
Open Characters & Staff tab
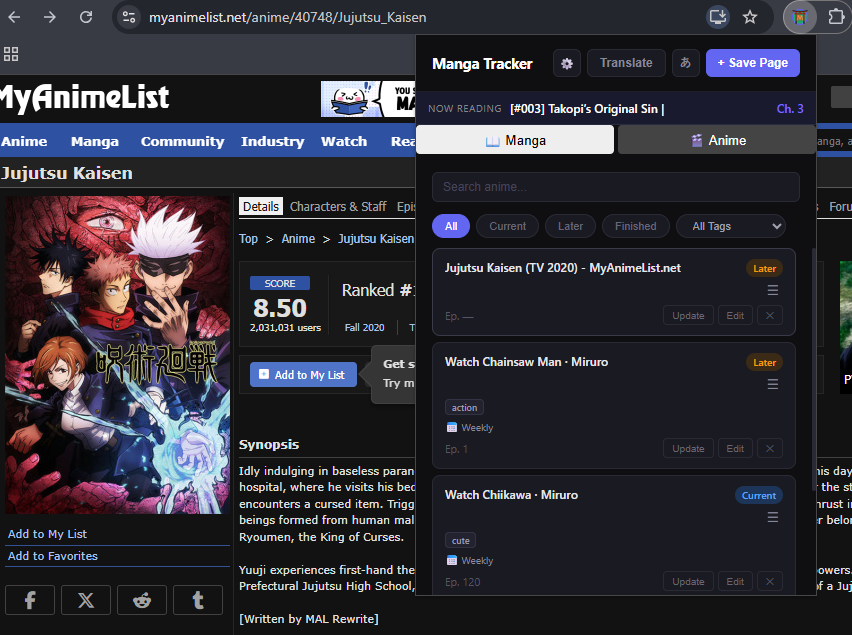point(338,206)
